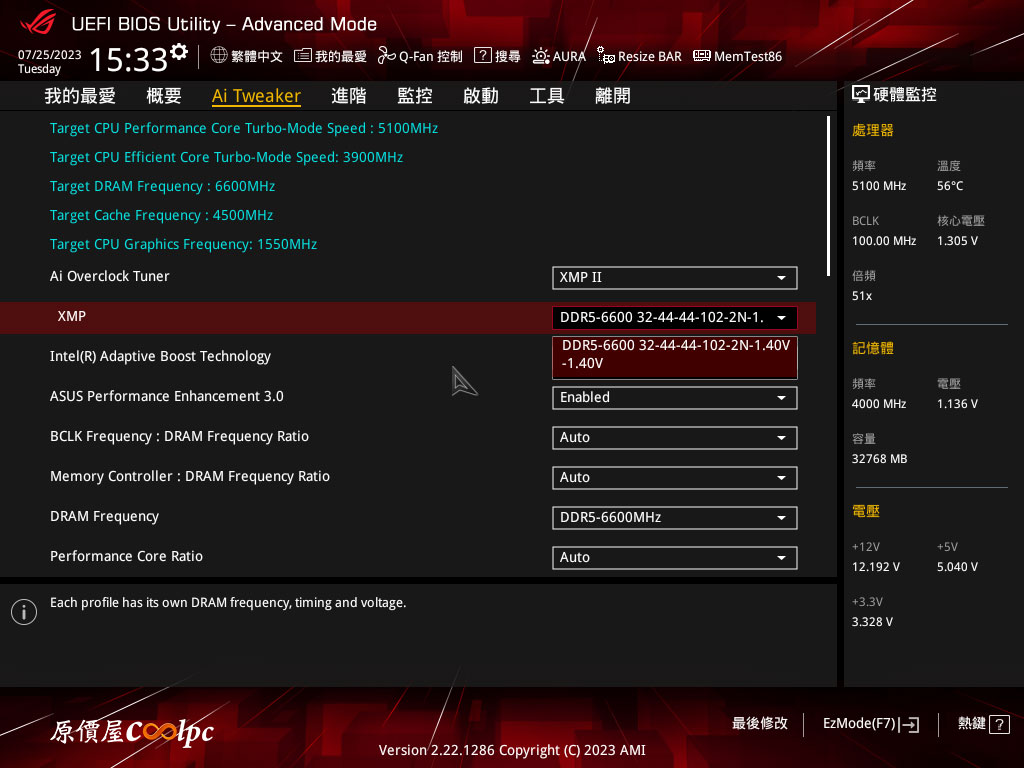The image size is (1024, 768).
Task: Click the 32768 MB memory capacity value
Action: [x=880, y=459]
